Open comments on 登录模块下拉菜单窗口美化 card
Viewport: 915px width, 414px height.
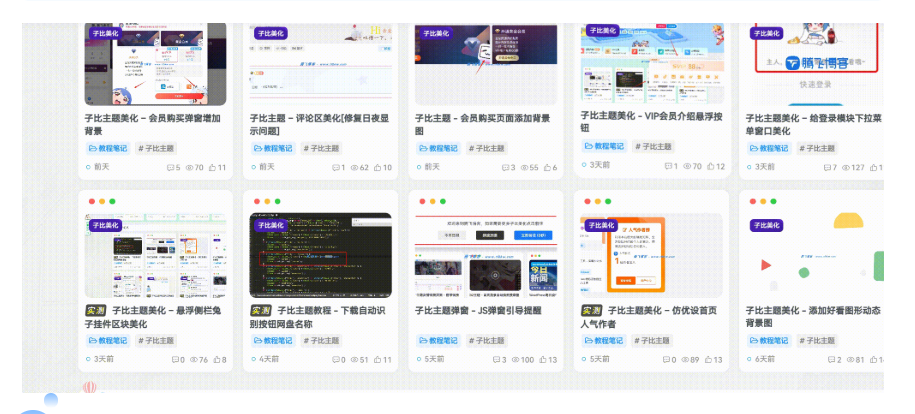(827, 168)
